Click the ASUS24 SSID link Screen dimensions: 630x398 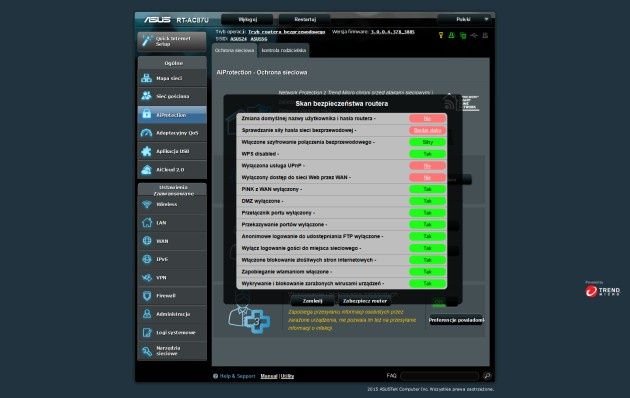238,39
